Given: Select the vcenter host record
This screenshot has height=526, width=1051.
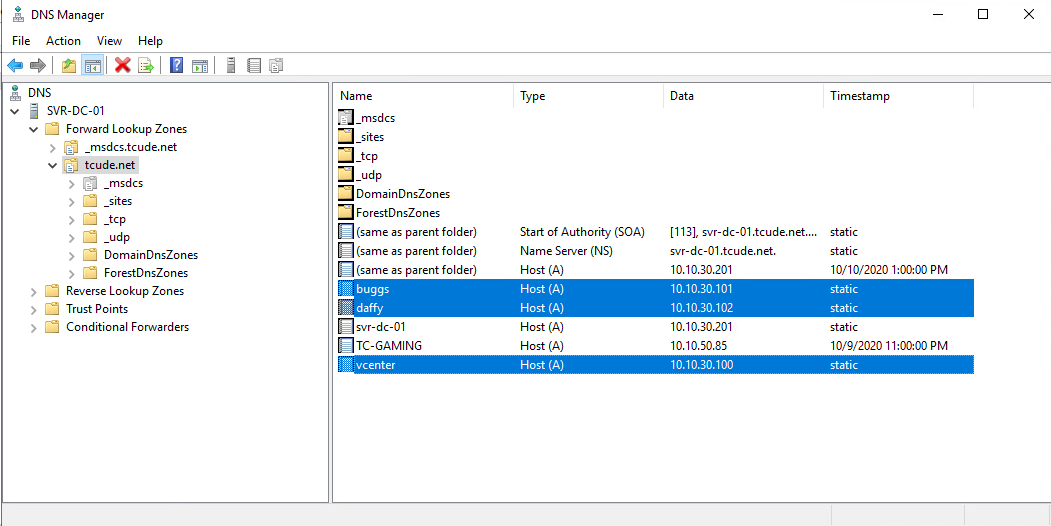Looking at the screenshot, I should coord(655,365).
